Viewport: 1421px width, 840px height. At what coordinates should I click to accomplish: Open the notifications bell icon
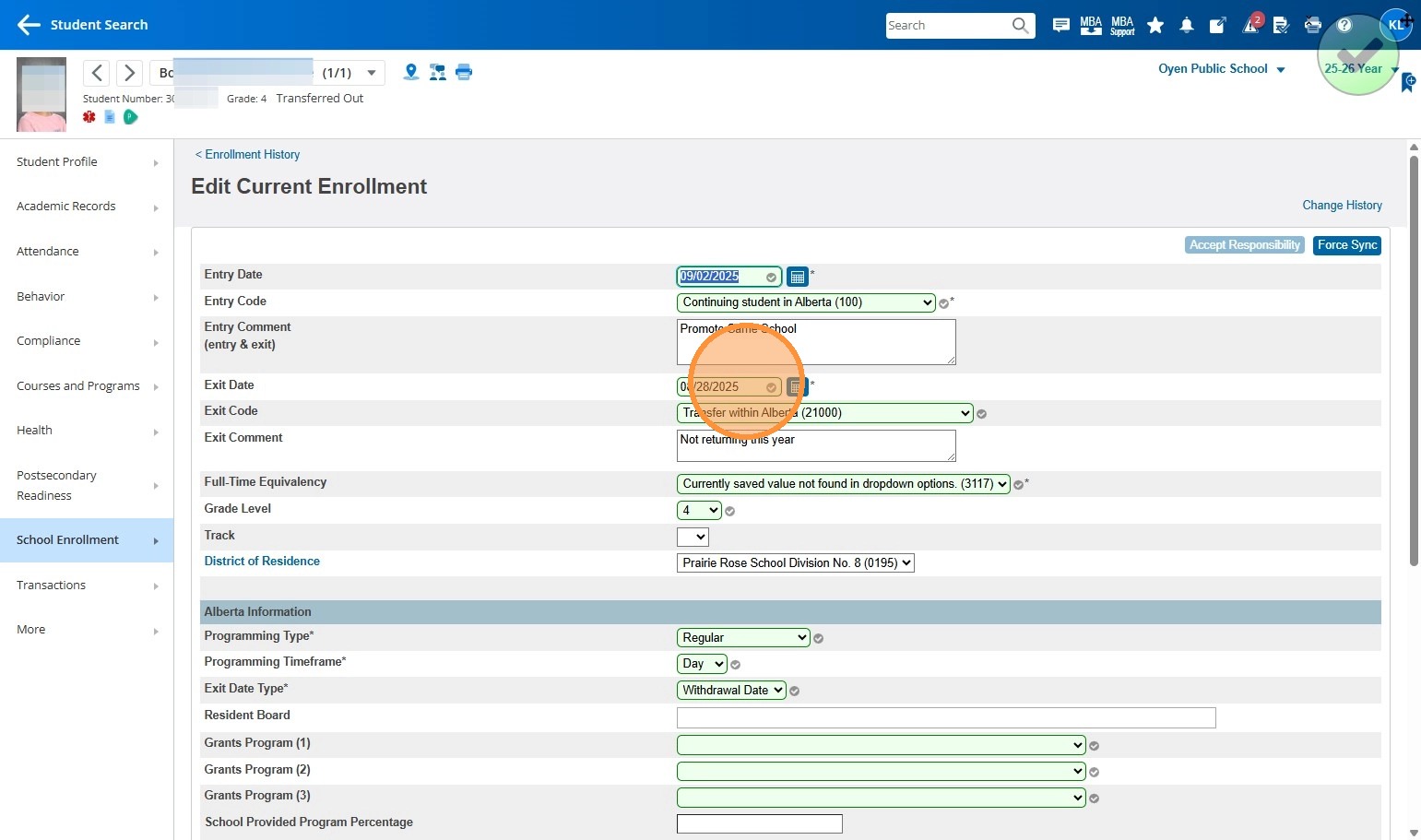point(1187,26)
